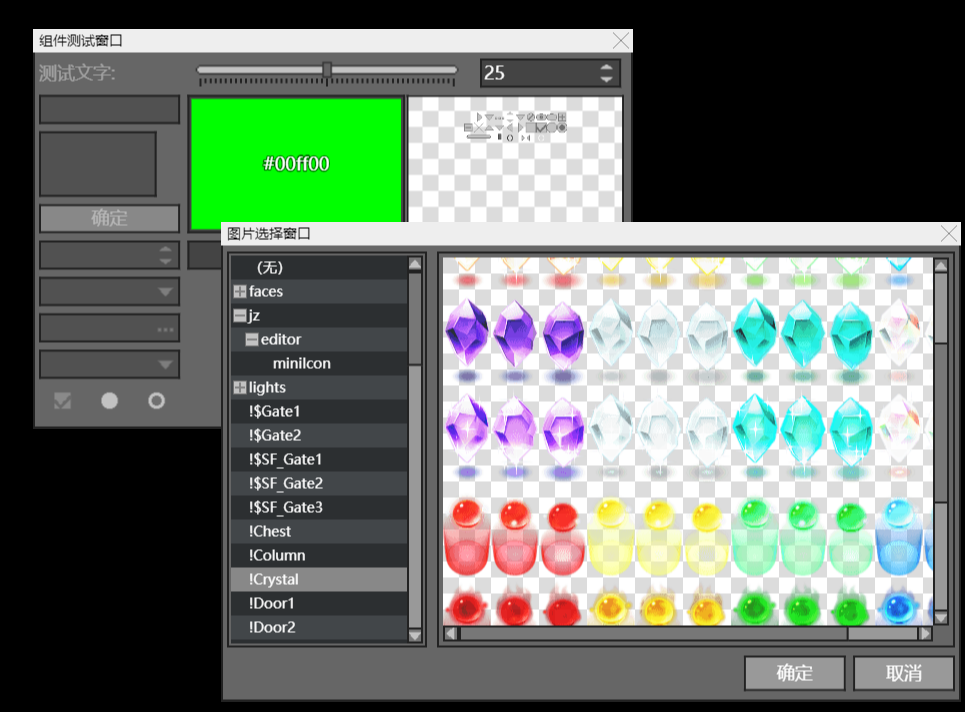Click the file tree's scroll-down arrow
Screen dimensions: 965x712
pos(415,635)
